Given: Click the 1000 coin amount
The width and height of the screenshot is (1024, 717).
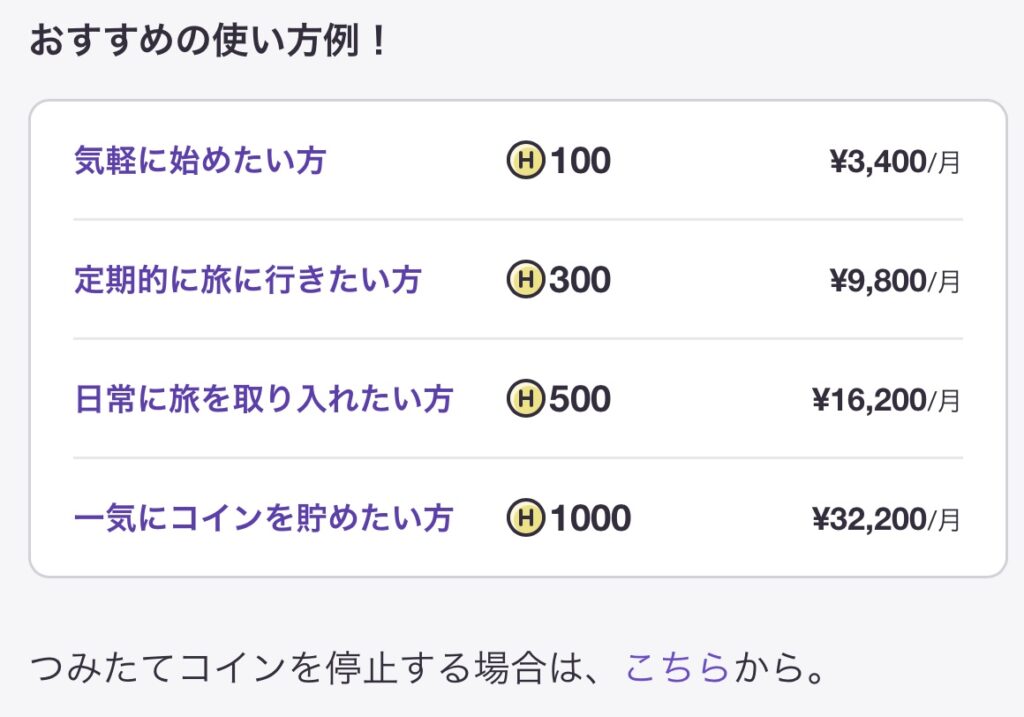Looking at the screenshot, I should [x=590, y=518].
